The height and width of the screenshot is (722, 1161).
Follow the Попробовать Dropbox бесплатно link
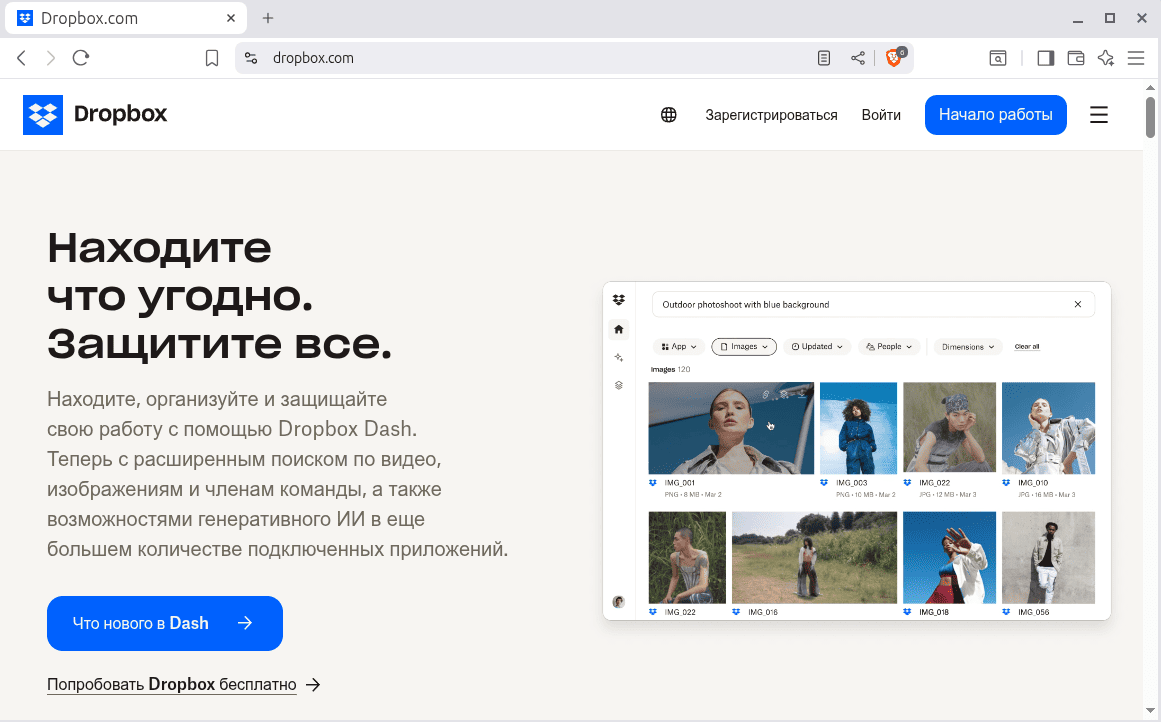pos(171,684)
